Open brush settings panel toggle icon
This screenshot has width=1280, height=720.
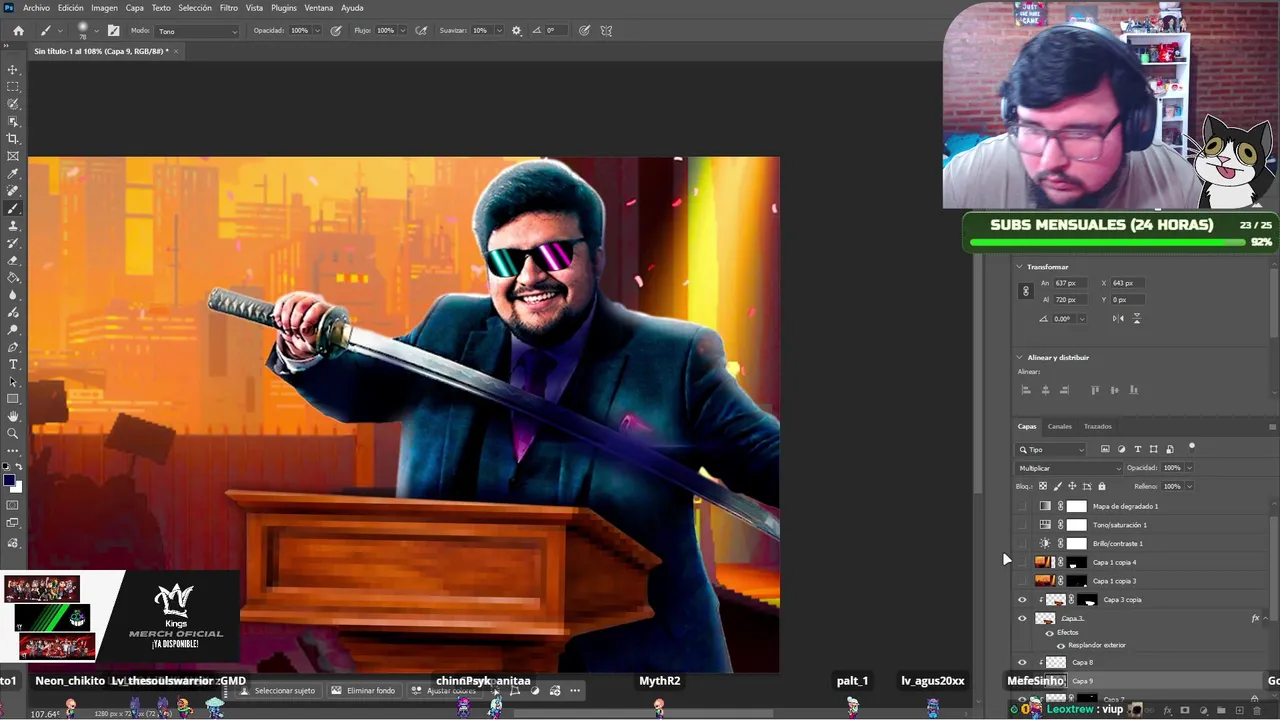[113, 31]
